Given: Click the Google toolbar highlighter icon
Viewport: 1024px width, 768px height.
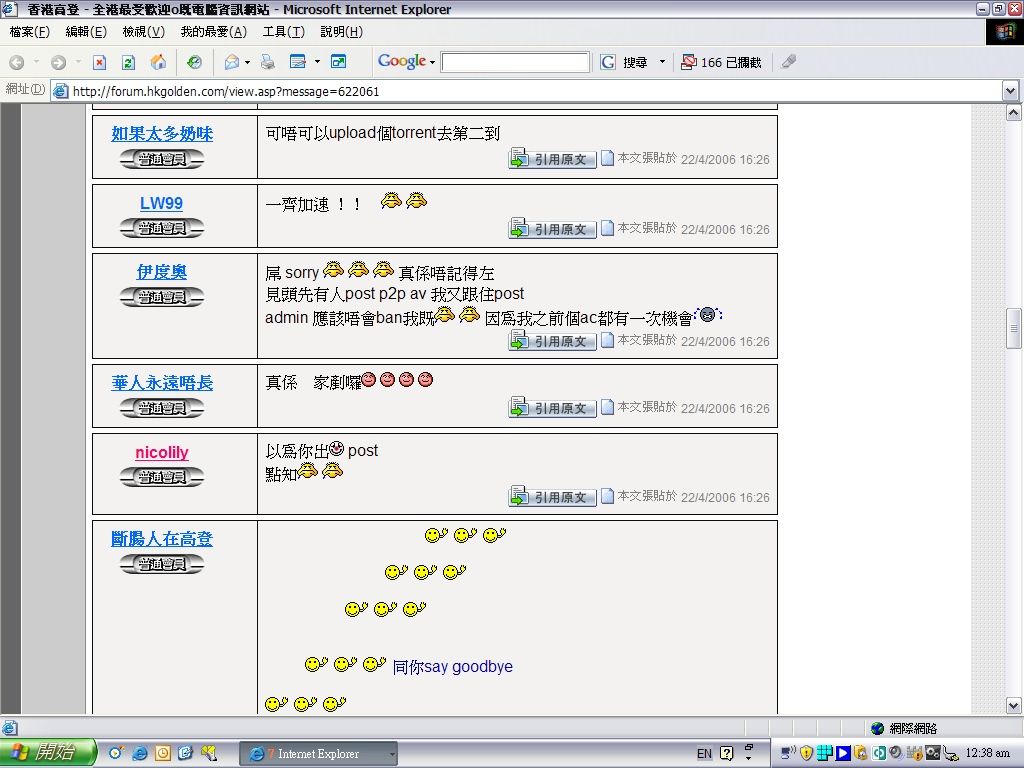Looking at the screenshot, I should (789, 62).
